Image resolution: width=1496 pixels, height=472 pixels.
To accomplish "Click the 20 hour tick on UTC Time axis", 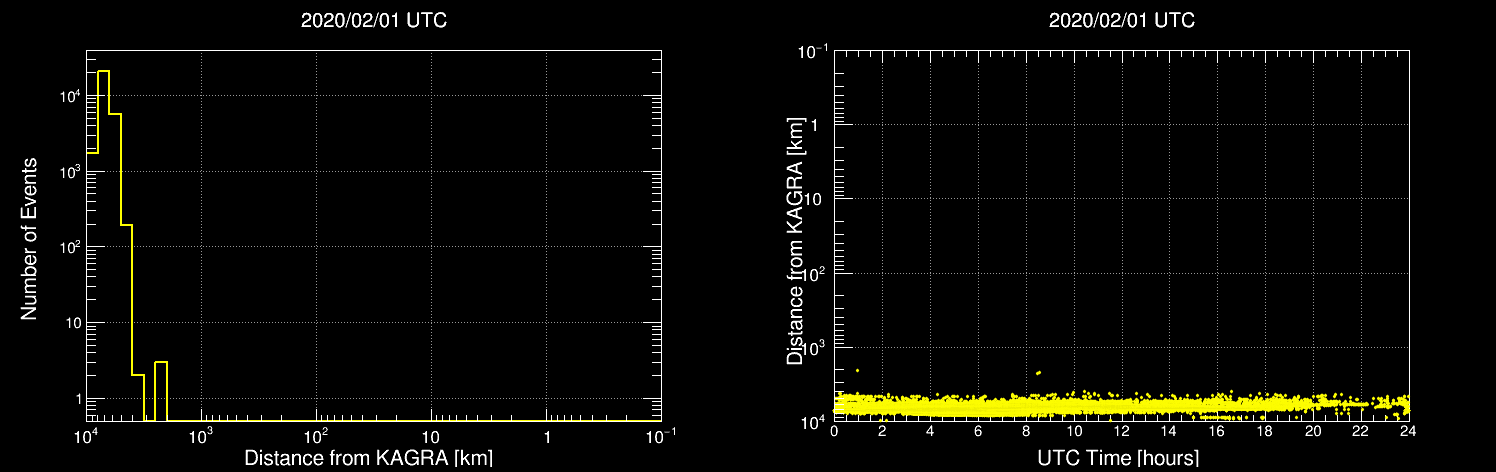I will click(x=1313, y=432).
